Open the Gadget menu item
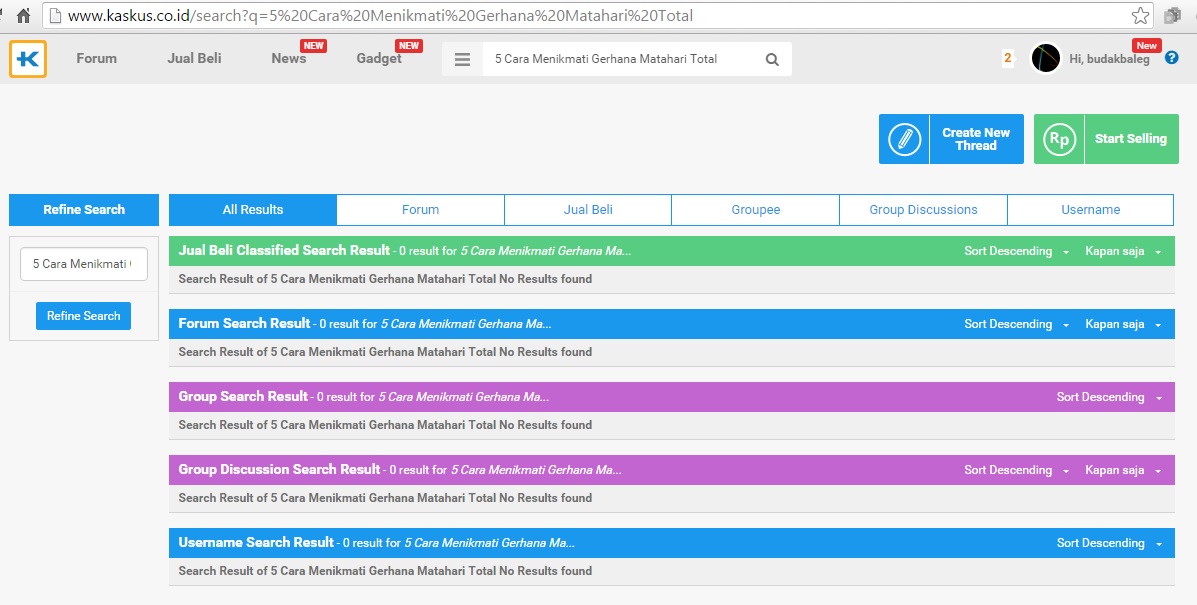Image resolution: width=1197 pixels, height=605 pixels. tap(379, 58)
